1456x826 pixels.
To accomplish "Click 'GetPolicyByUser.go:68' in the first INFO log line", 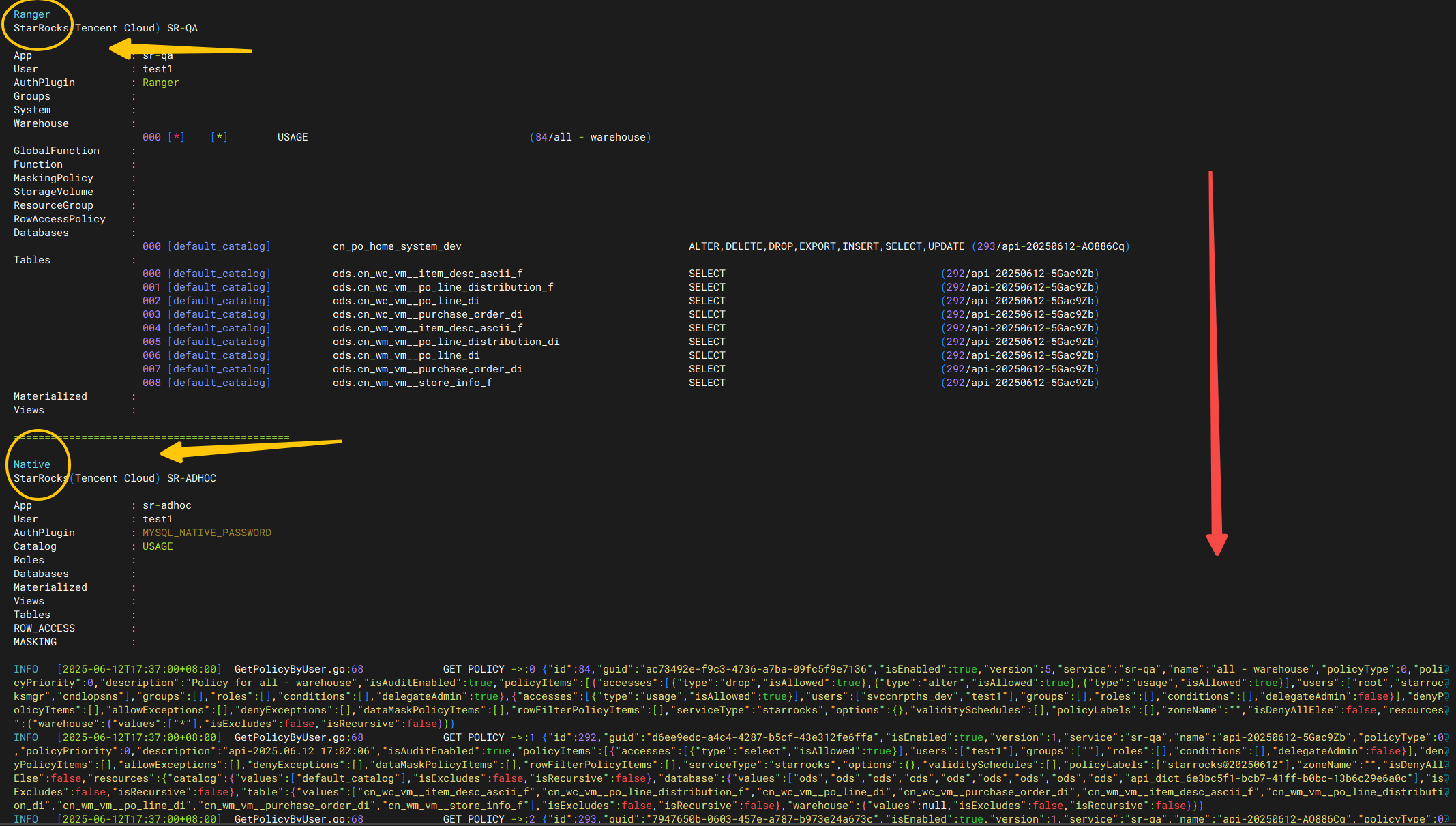I will (299, 669).
